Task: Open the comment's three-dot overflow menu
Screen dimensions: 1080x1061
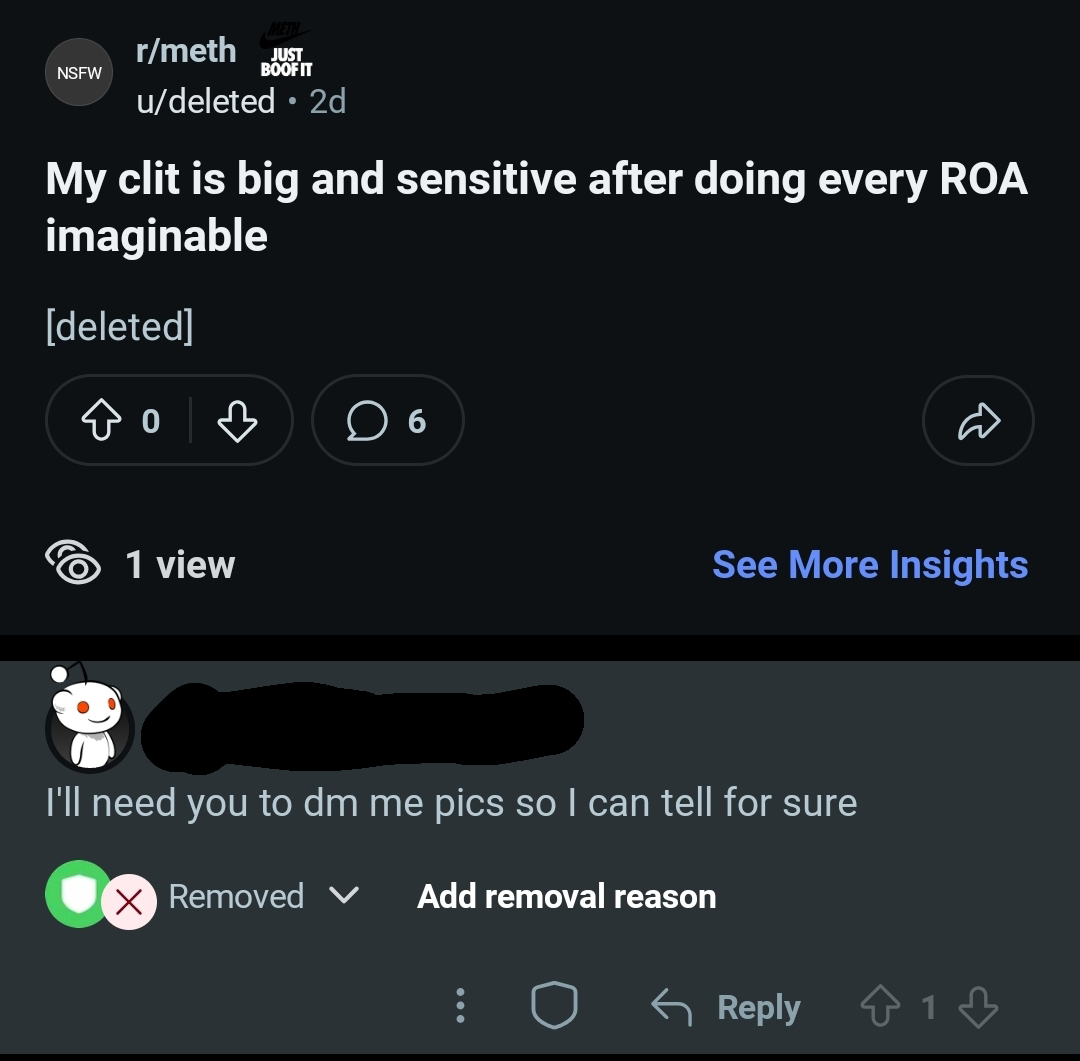Action: pyautogui.click(x=460, y=1006)
